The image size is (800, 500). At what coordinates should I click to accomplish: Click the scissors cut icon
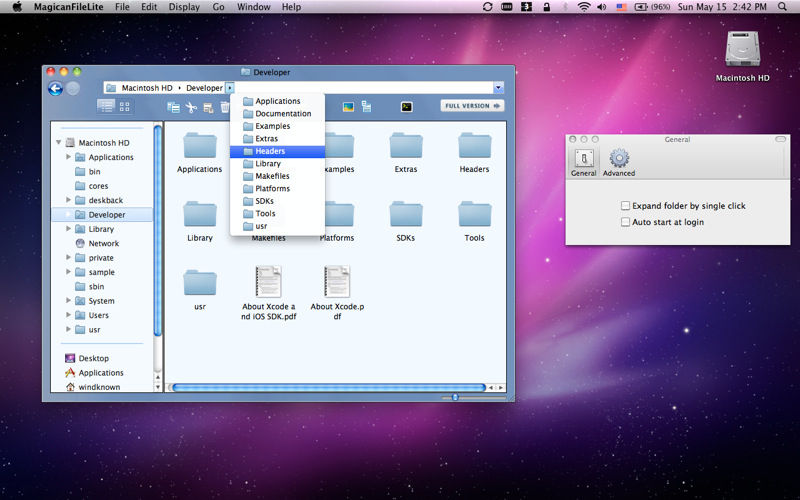[x=191, y=107]
